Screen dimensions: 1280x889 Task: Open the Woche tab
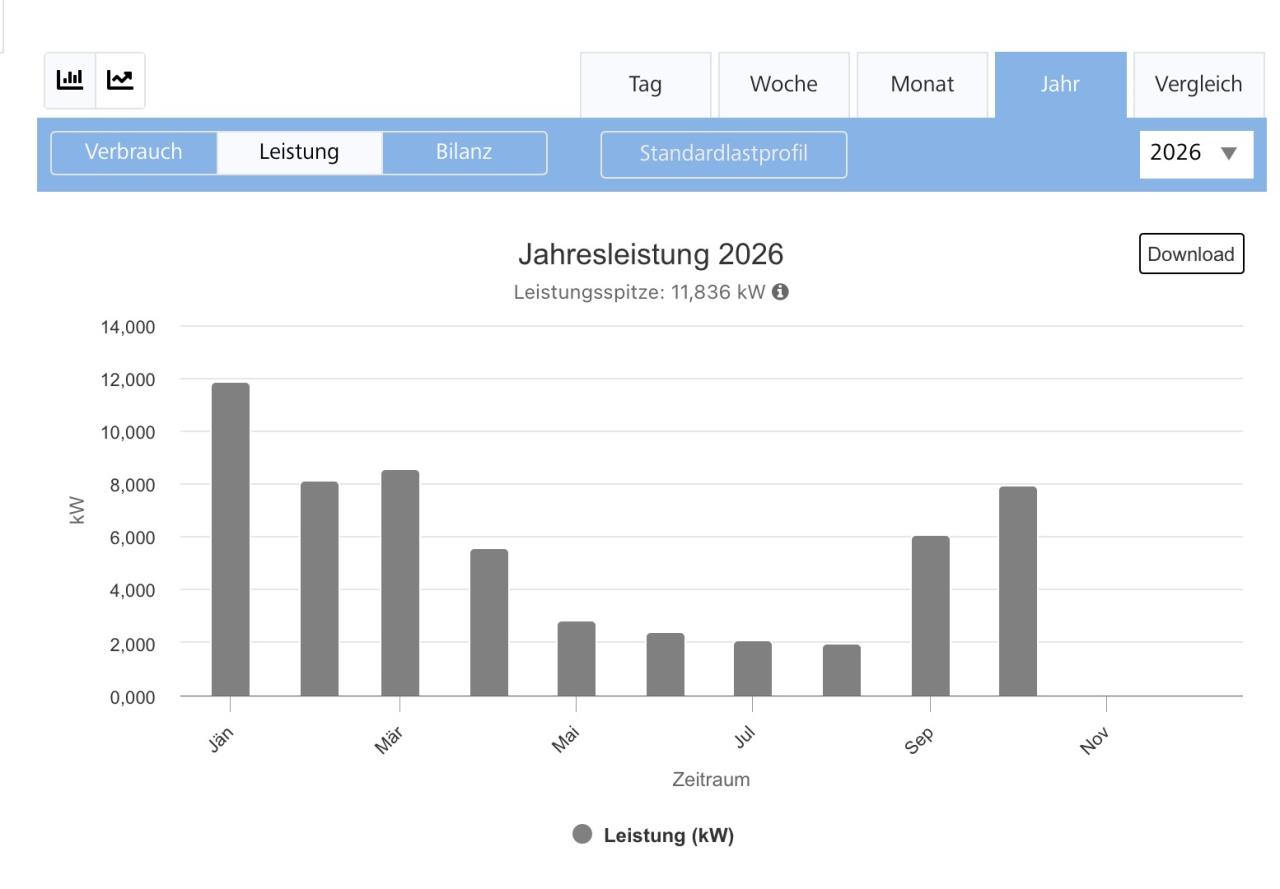(784, 85)
